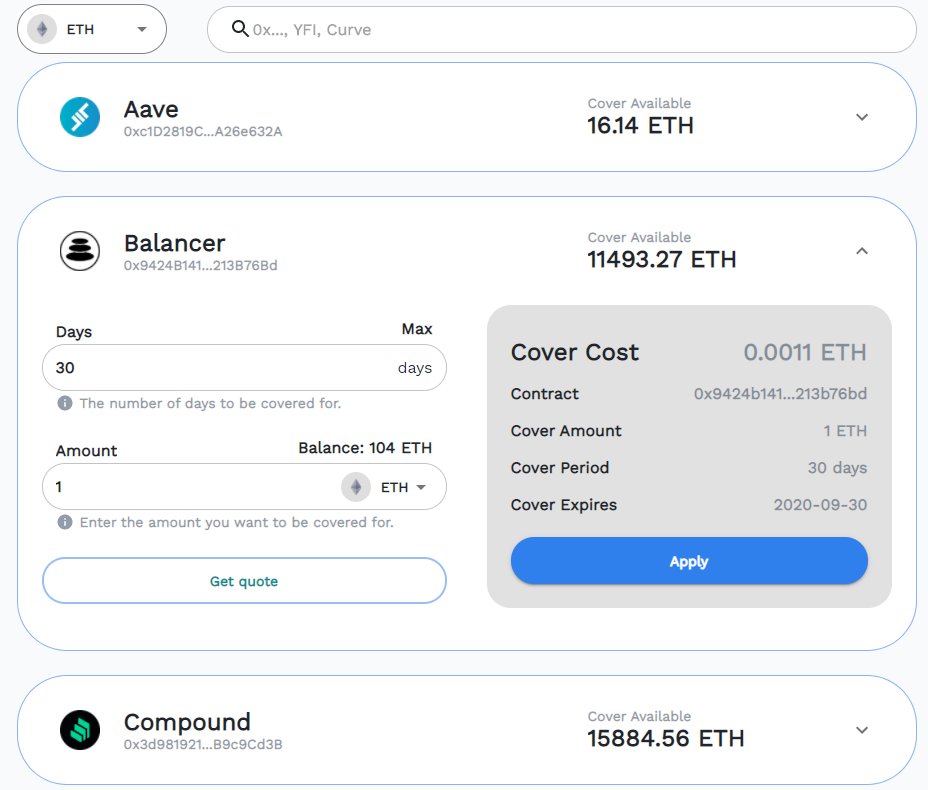928x790 pixels.
Task: Click Ethereum icon in top selector
Action: 42,29
